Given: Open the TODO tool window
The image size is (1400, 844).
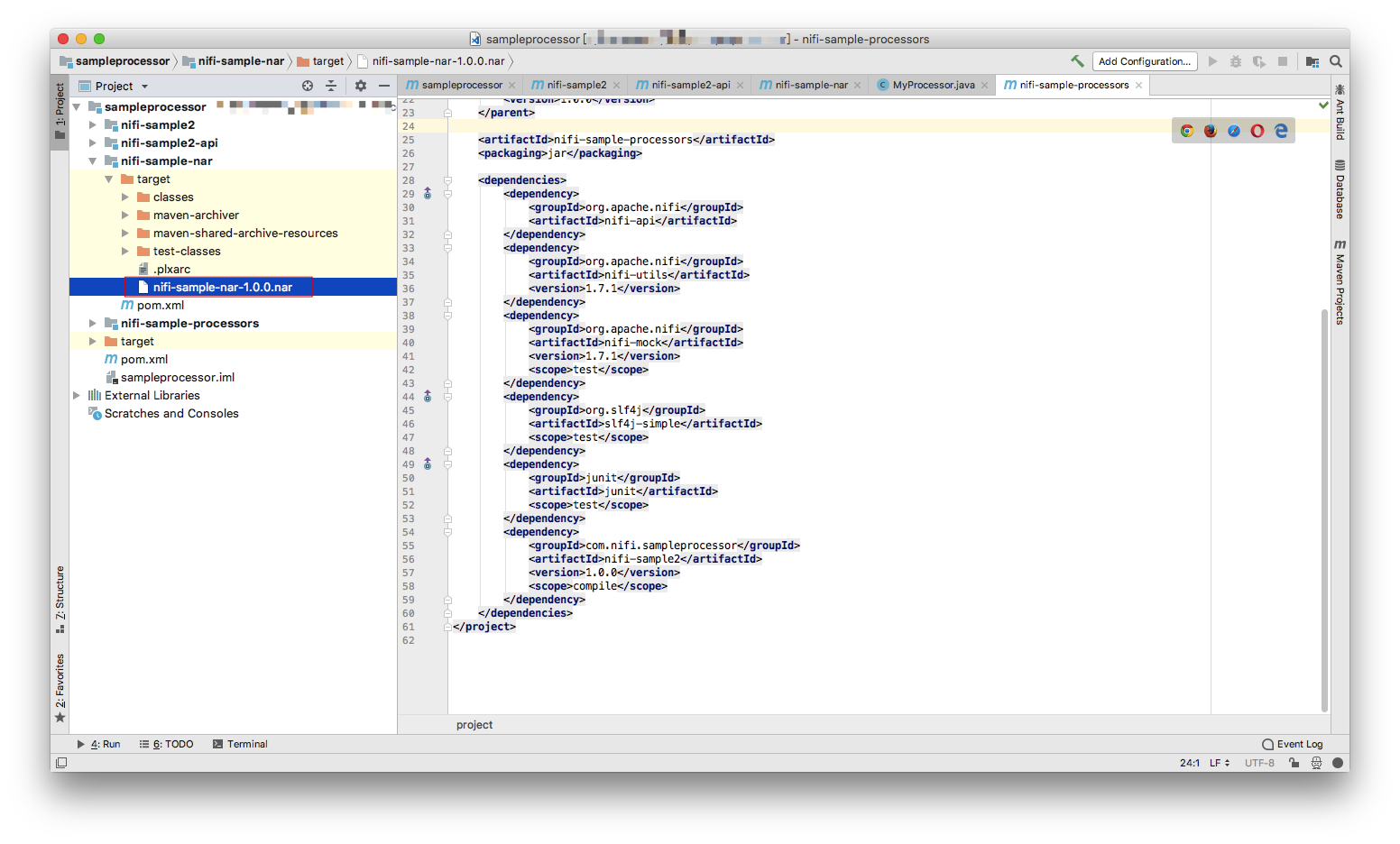Looking at the screenshot, I should (x=167, y=745).
